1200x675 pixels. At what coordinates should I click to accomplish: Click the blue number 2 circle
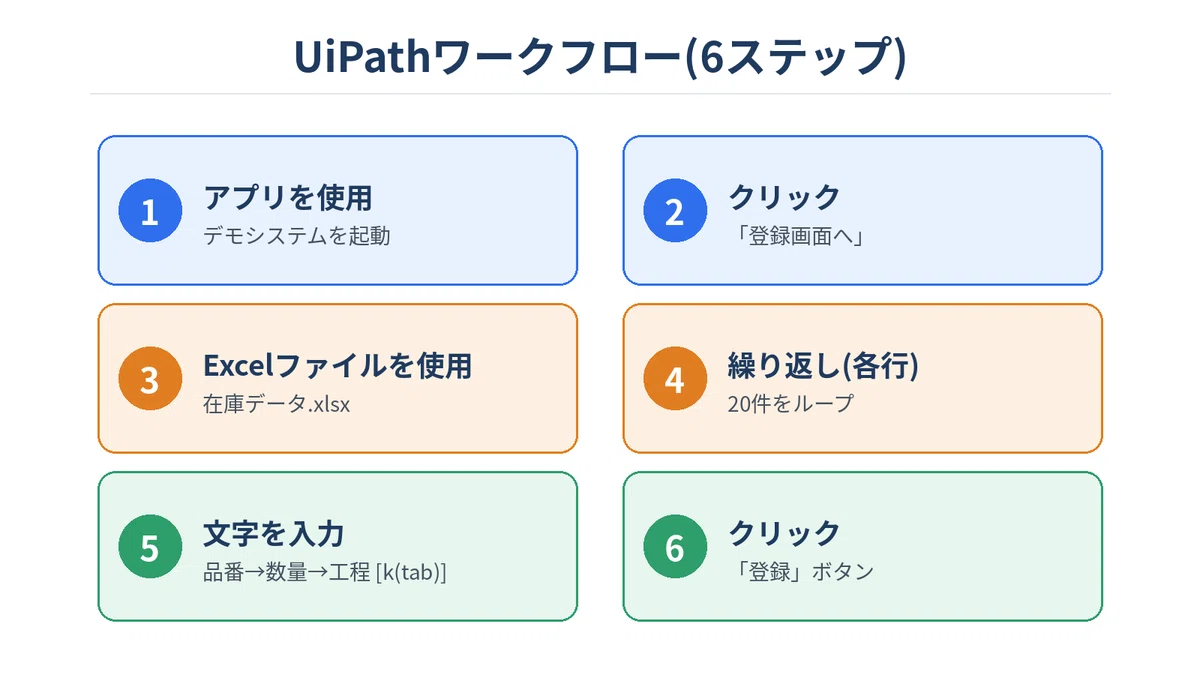675,211
